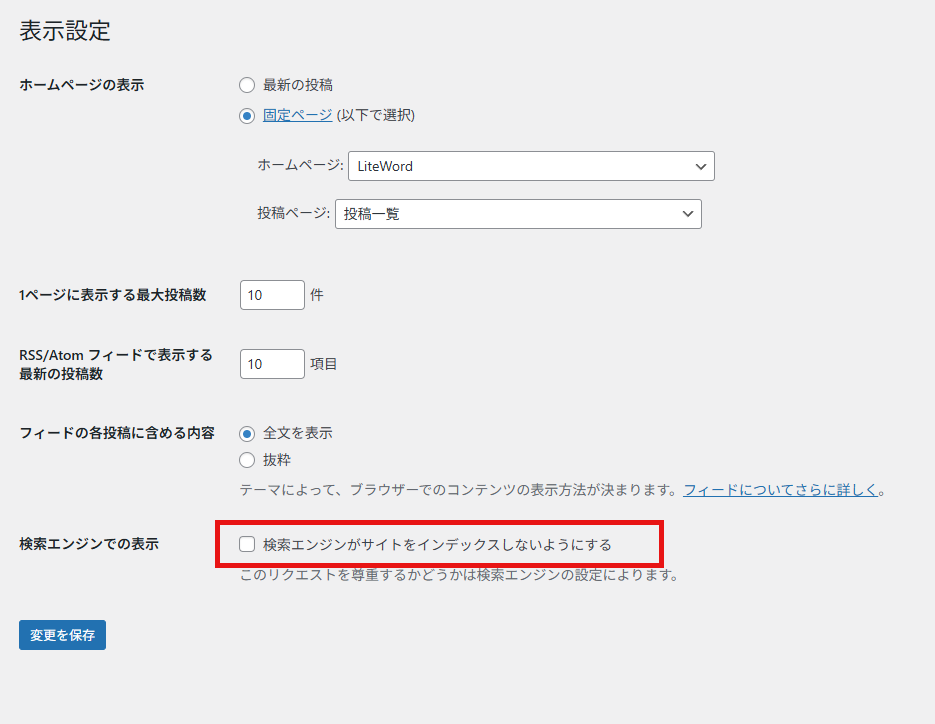This screenshot has width=935, height=724.
Task: Click the ホームページの表示 row label
Action: coord(82,85)
